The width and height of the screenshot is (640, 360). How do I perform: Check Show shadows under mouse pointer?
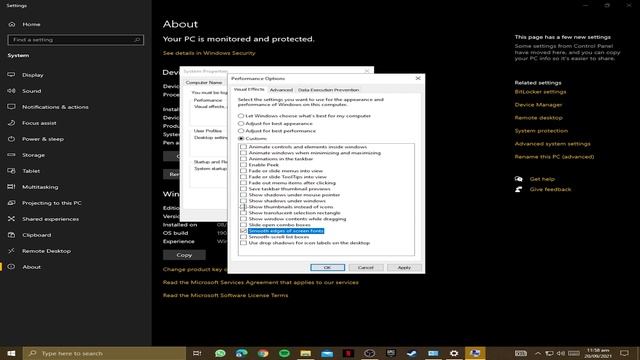click(244, 195)
